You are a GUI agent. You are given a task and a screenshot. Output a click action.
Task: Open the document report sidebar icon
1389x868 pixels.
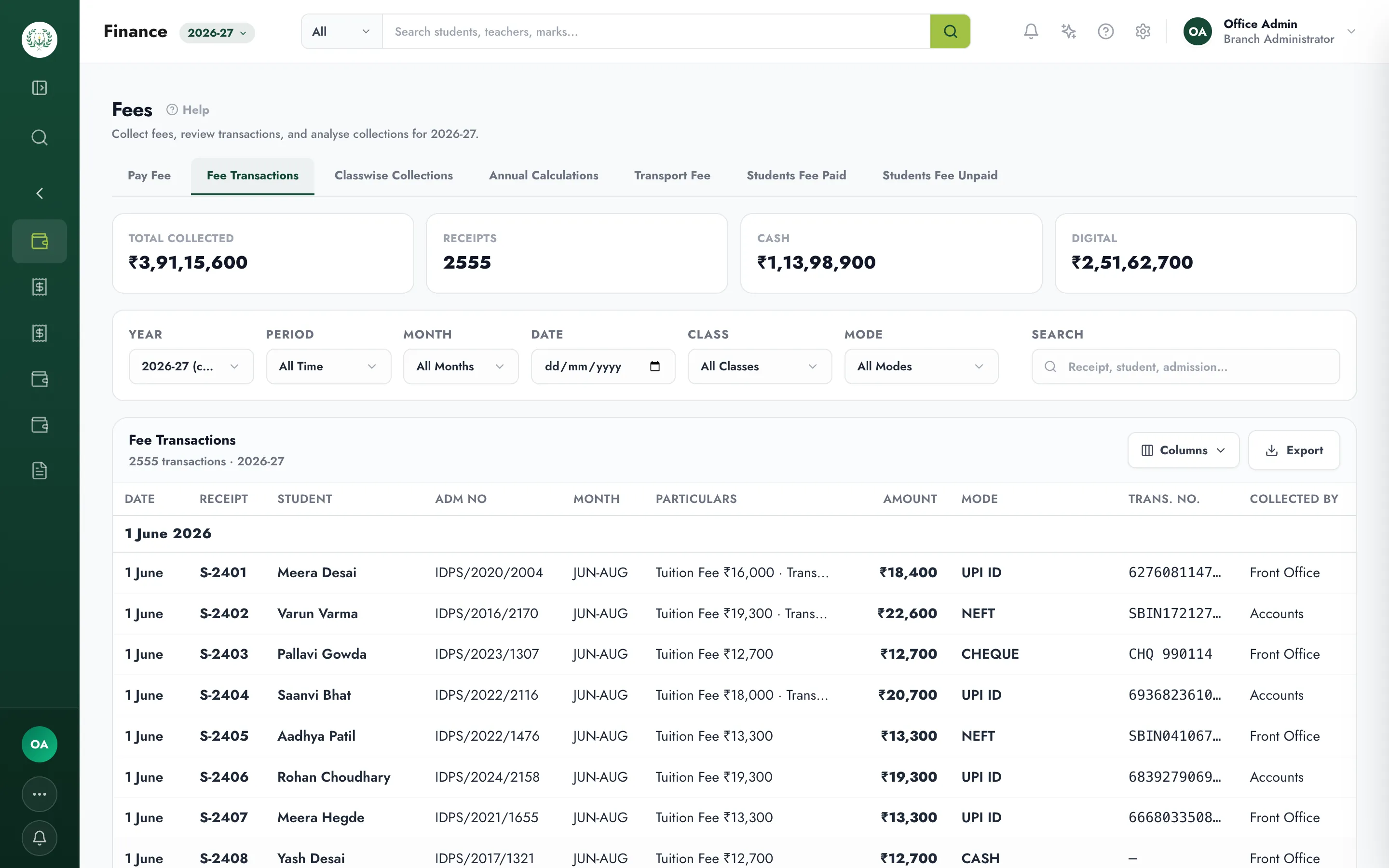[x=39, y=471]
